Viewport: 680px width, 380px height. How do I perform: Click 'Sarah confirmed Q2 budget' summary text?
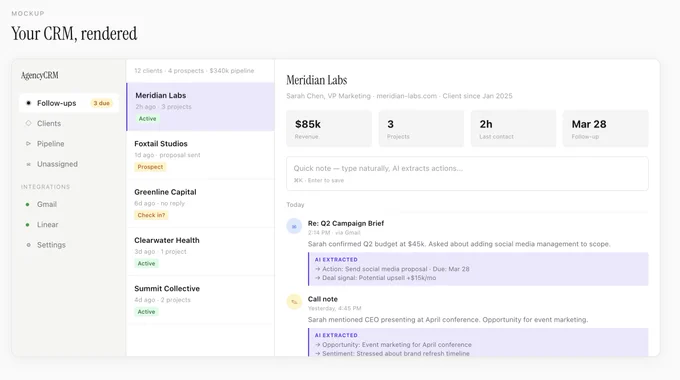point(459,244)
